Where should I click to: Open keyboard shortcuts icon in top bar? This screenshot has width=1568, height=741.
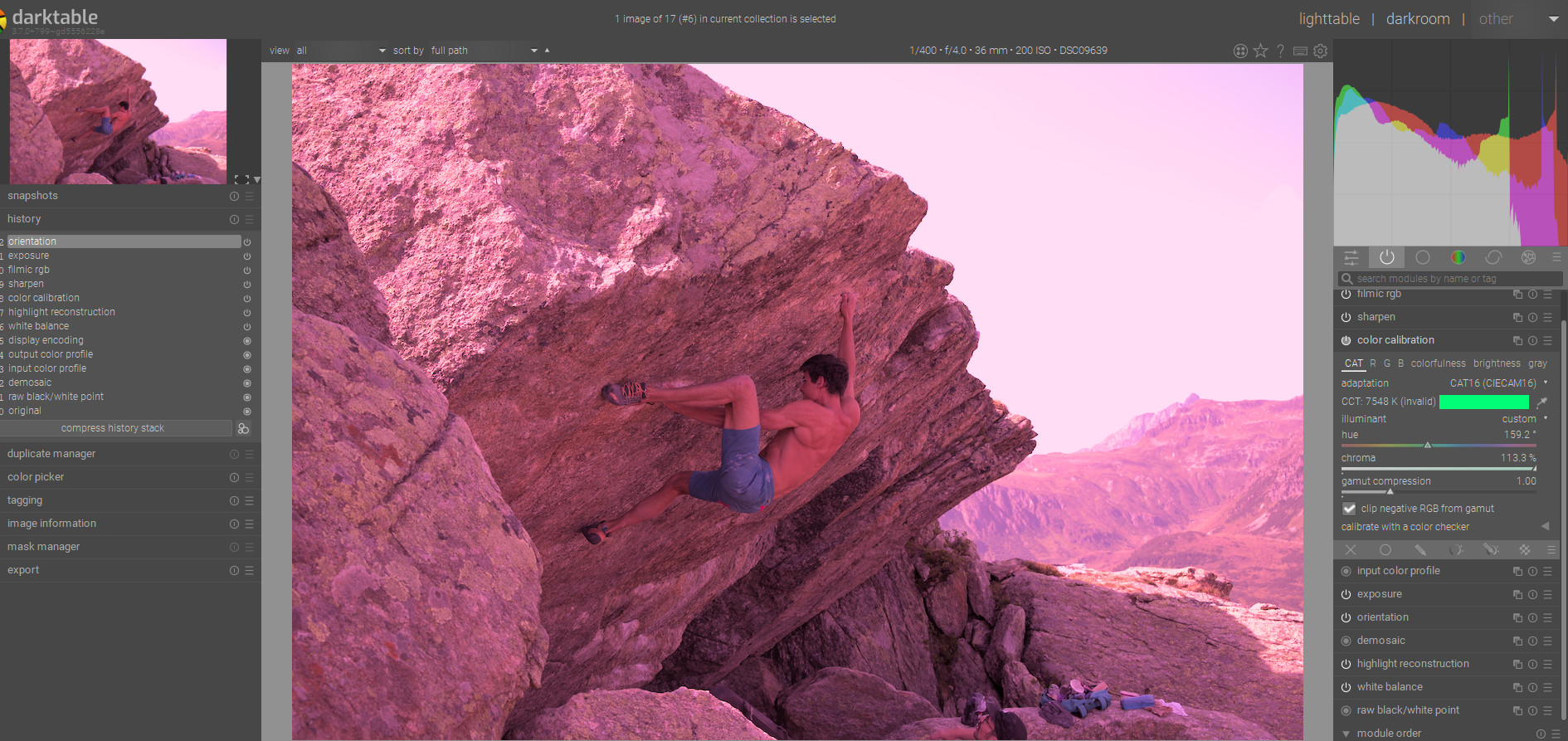pos(1300,51)
